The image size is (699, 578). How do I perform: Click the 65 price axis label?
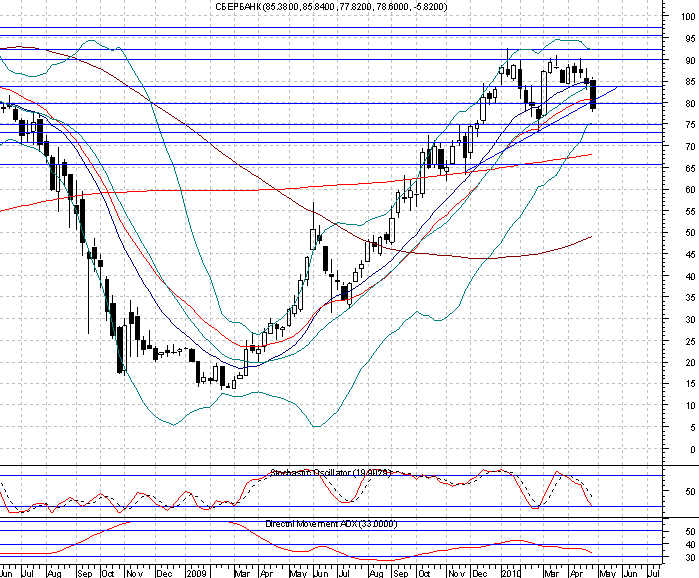(690, 168)
